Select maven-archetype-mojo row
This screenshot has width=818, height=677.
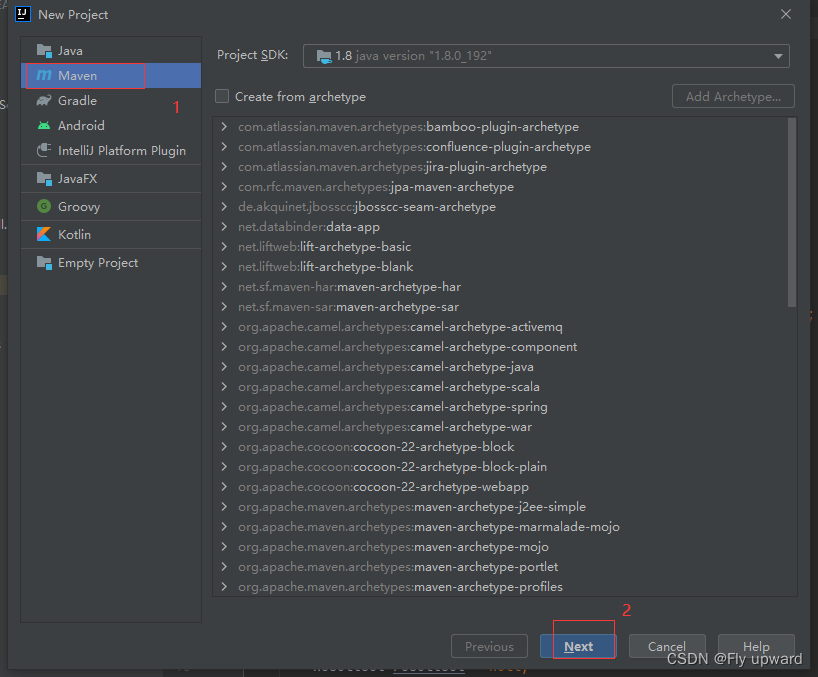click(501, 547)
